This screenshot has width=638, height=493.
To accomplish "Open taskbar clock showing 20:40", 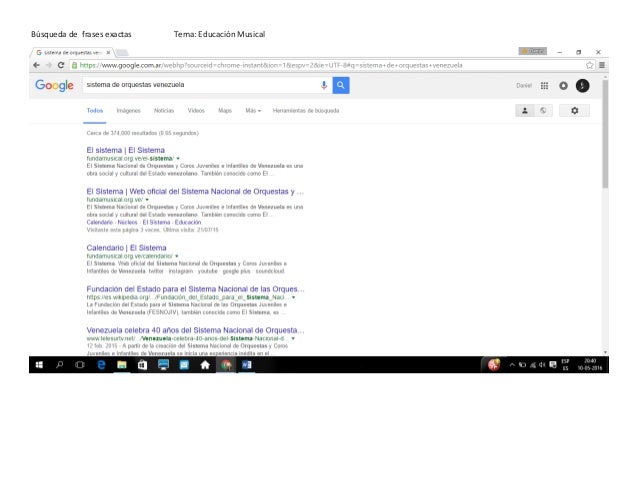I will tap(590, 364).
